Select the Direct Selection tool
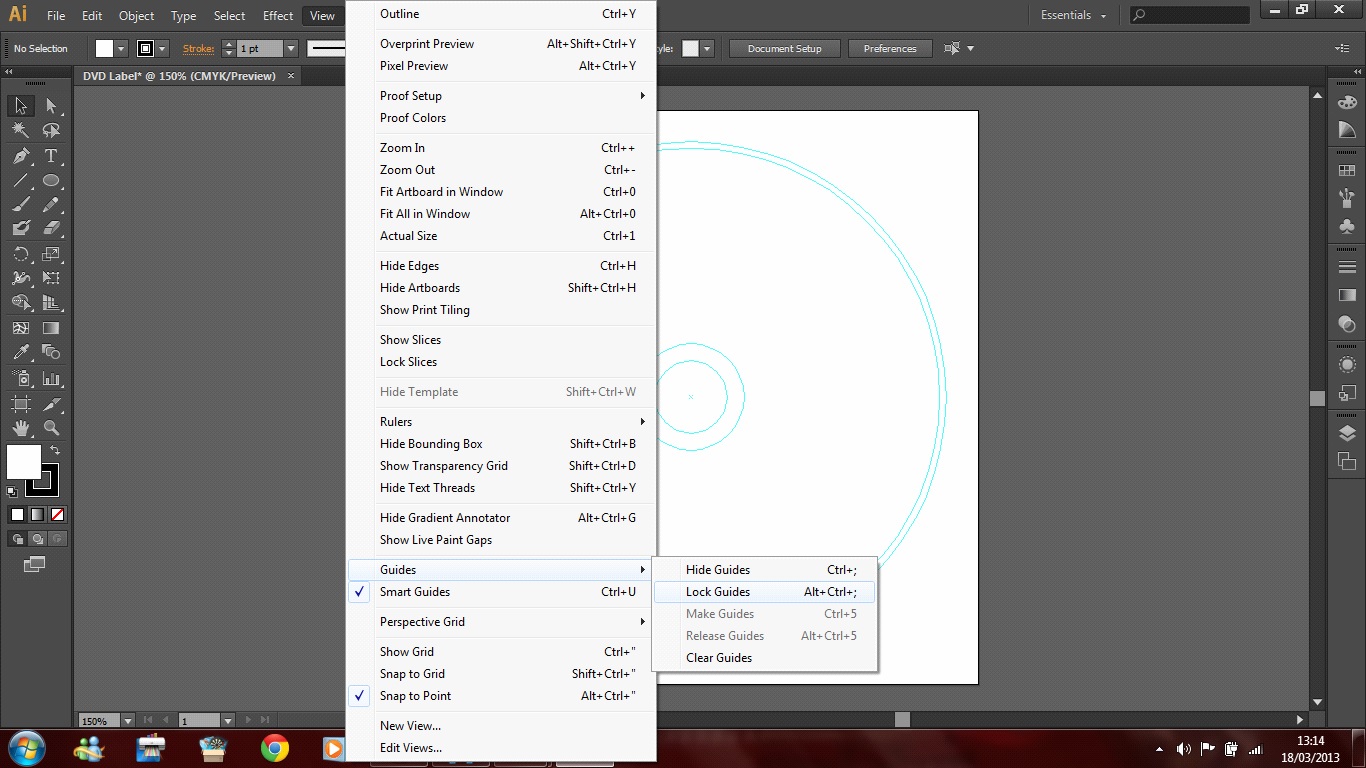1366x768 pixels. click(51, 106)
